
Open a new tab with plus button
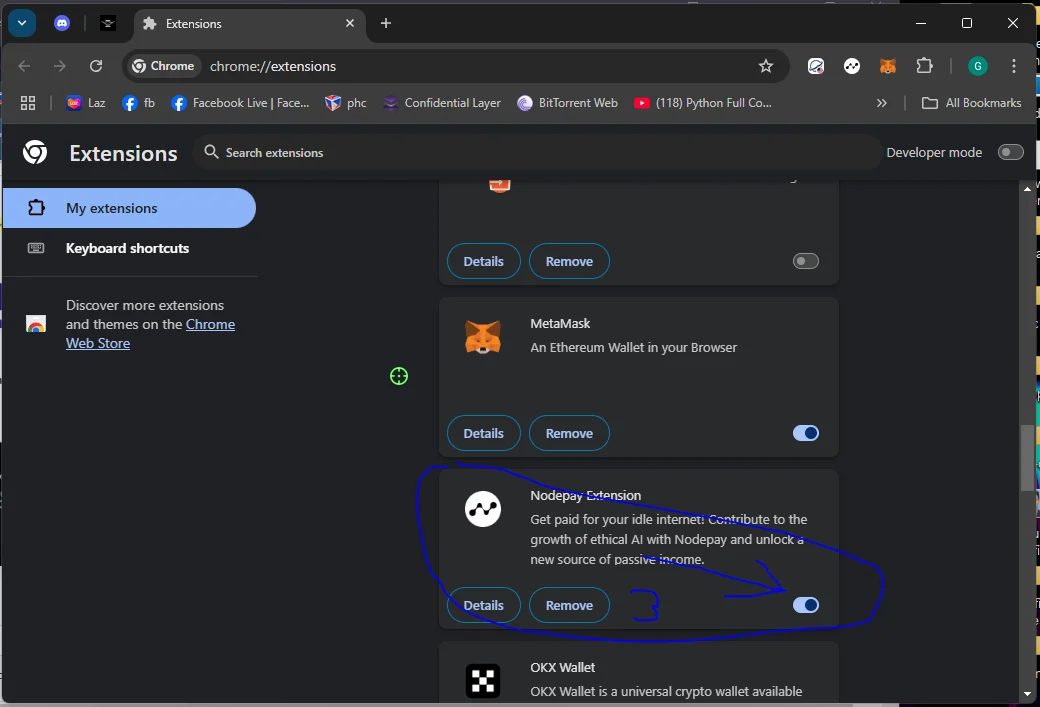tap(386, 23)
